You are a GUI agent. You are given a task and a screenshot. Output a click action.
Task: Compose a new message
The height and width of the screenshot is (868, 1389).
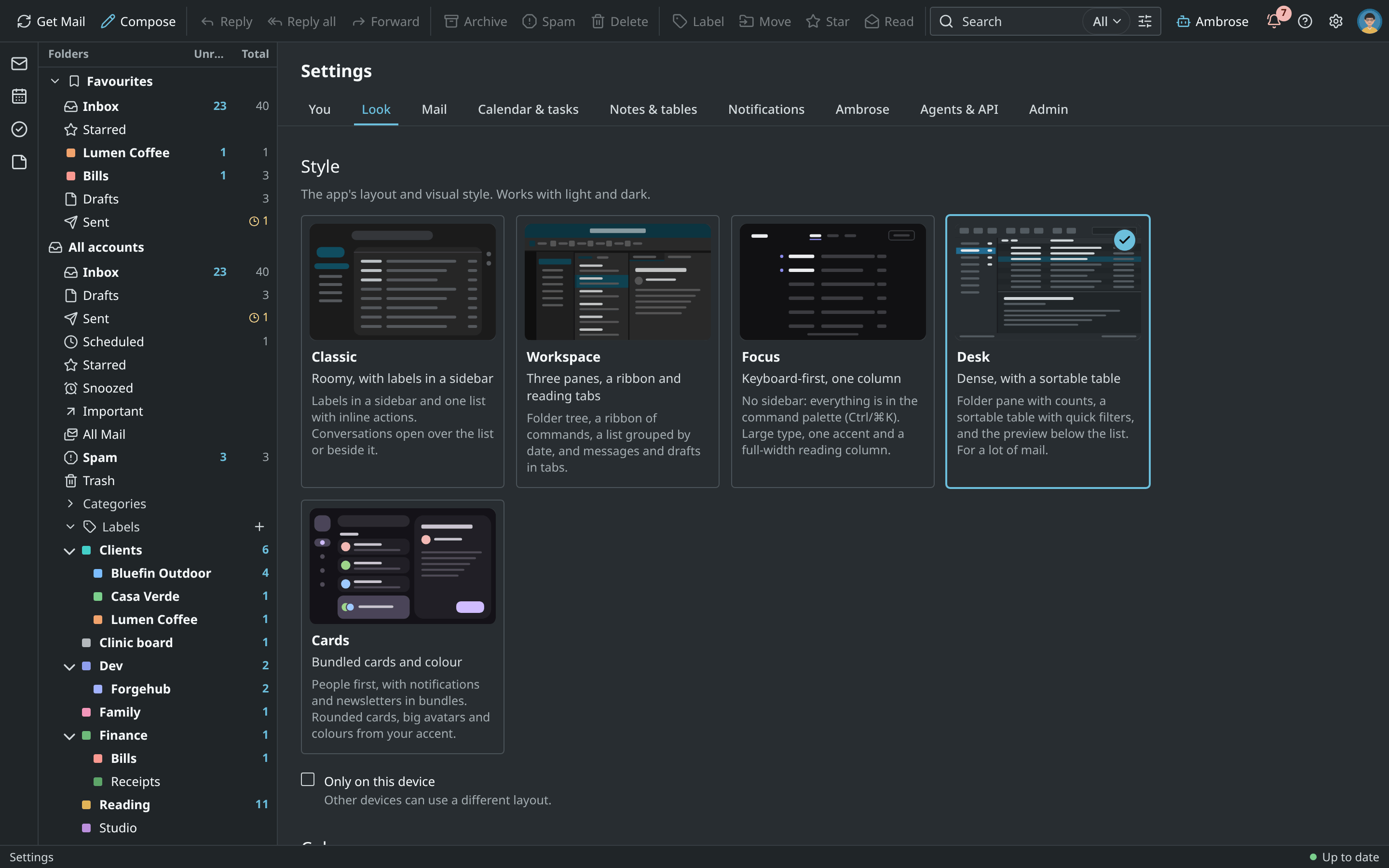[138, 21]
